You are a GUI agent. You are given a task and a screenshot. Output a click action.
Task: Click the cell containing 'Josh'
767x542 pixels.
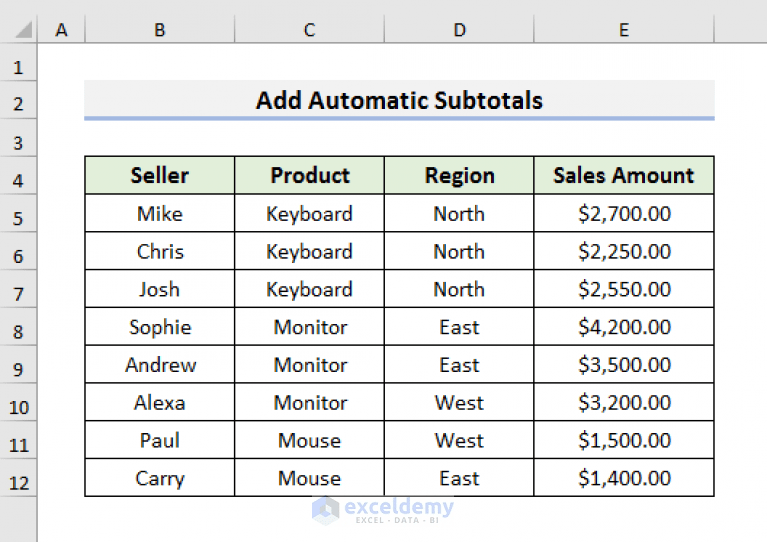160,289
